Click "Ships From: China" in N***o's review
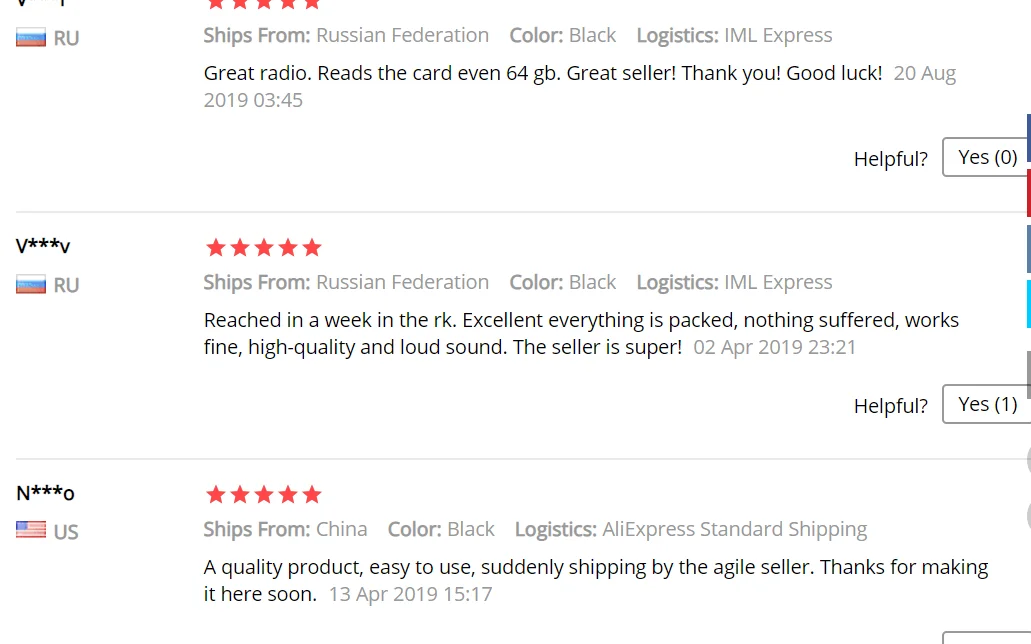Image resolution: width=1031 pixels, height=644 pixels. click(x=285, y=529)
